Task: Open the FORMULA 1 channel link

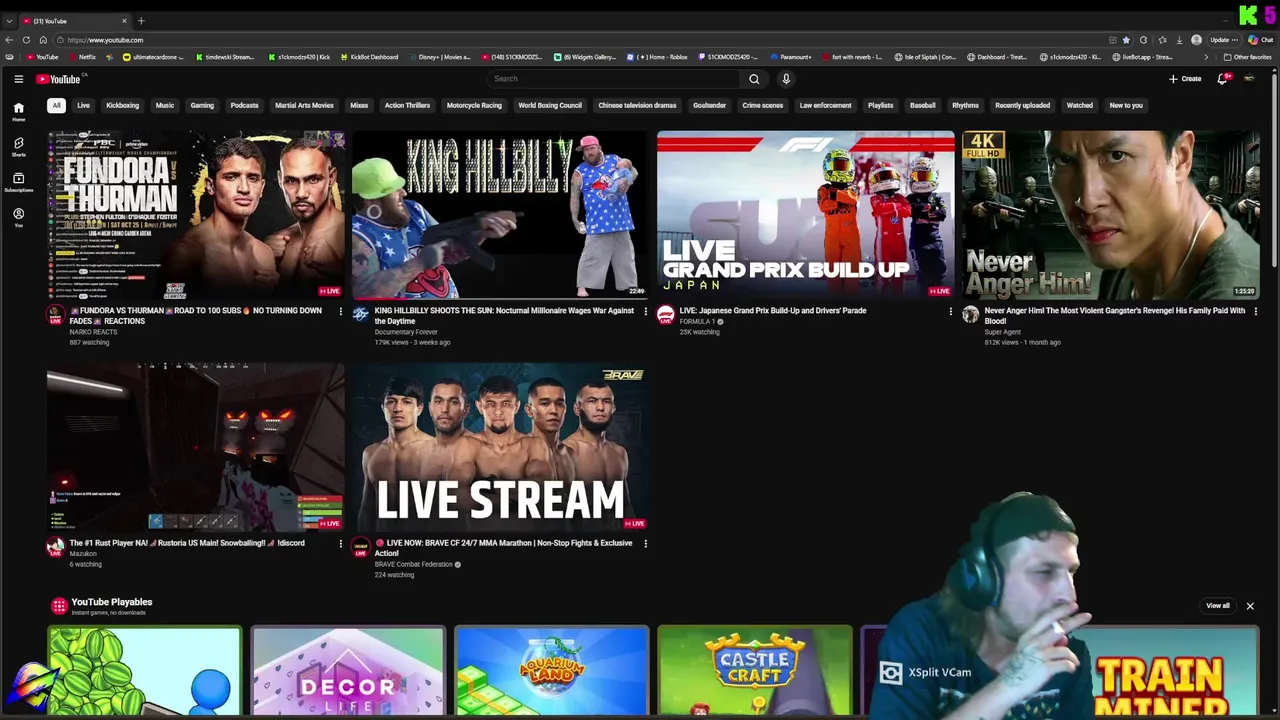Action: click(698, 322)
